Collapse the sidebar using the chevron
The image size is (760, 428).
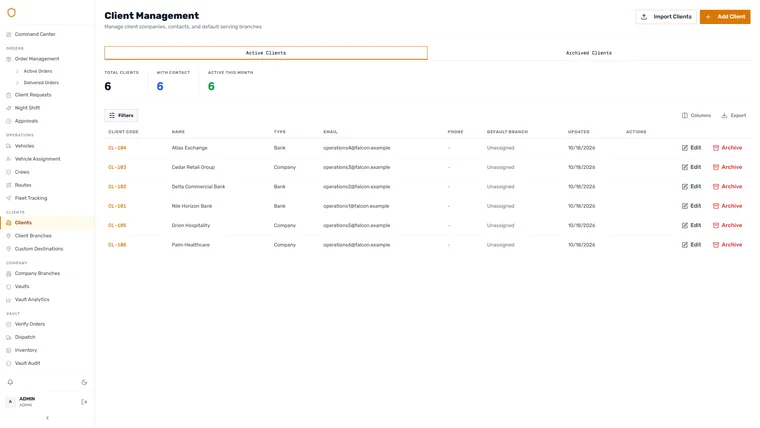pos(48,418)
